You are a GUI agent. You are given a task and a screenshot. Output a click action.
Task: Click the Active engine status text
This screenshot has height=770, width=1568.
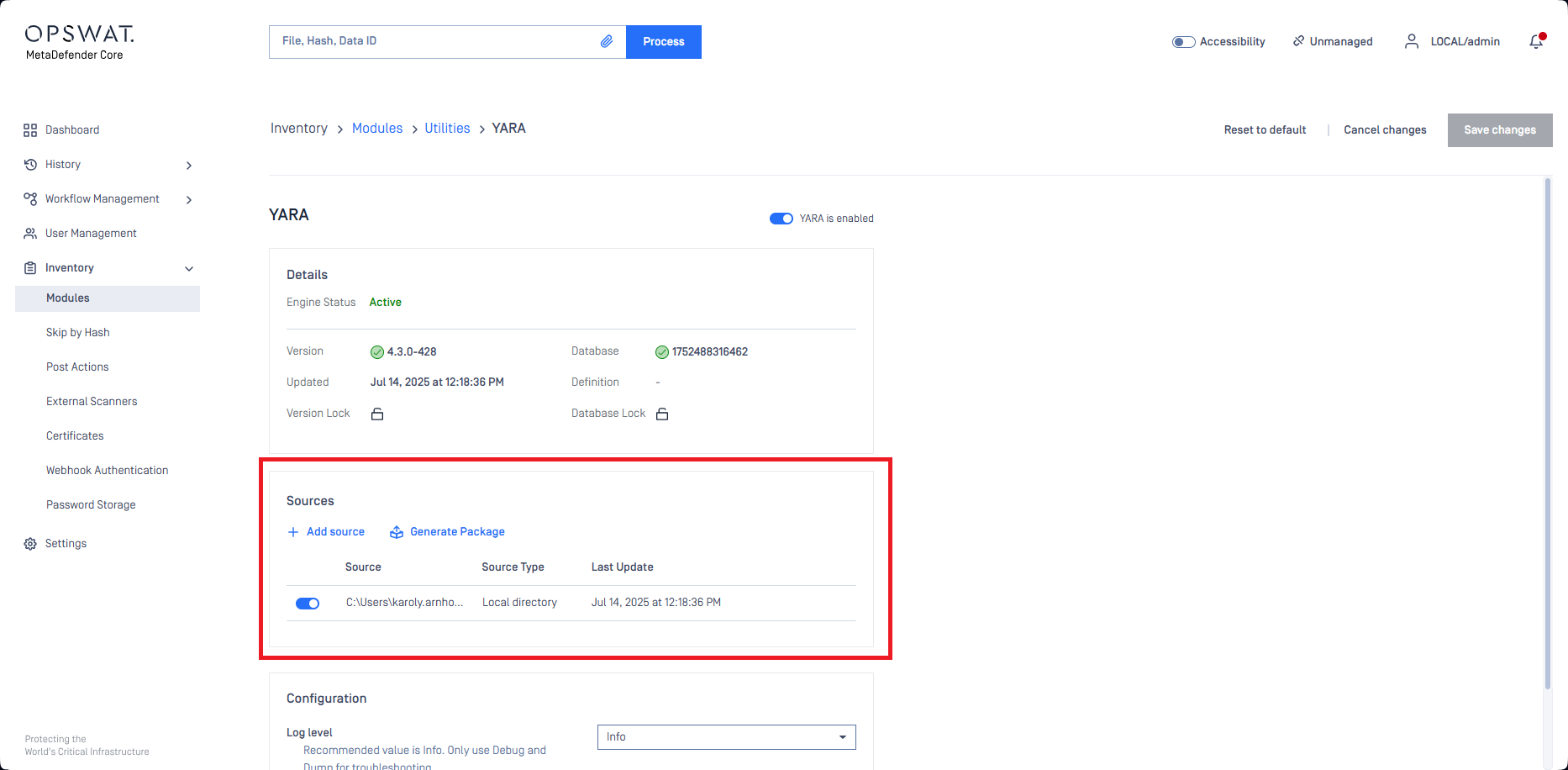coord(386,302)
